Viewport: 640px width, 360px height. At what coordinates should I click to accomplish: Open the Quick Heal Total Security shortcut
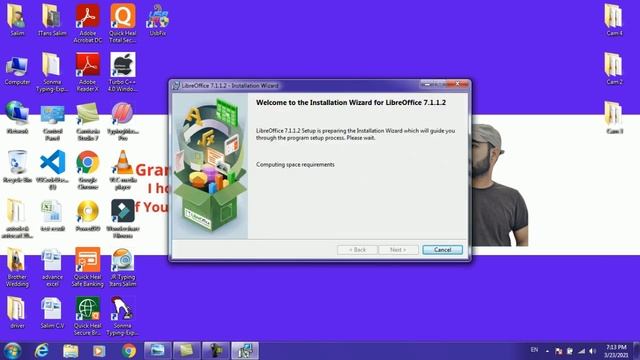click(x=122, y=23)
